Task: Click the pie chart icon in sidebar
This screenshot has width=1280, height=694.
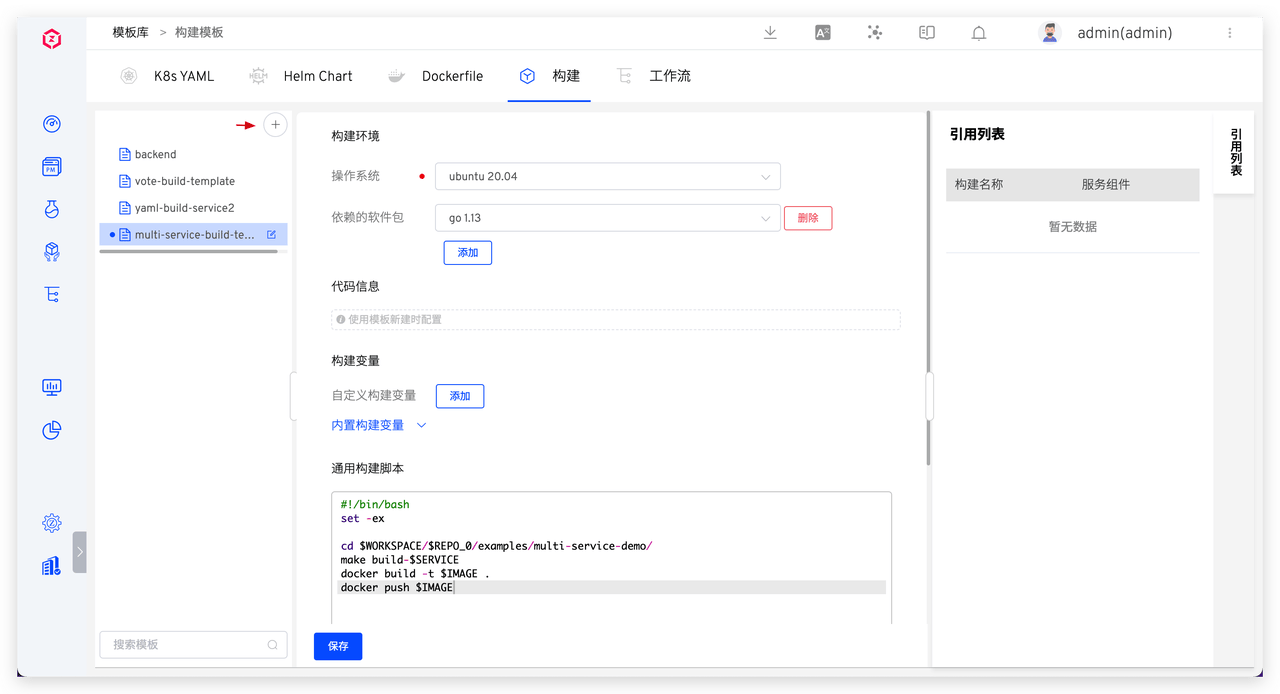Action: pyautogui.click(x=52, y=430)
